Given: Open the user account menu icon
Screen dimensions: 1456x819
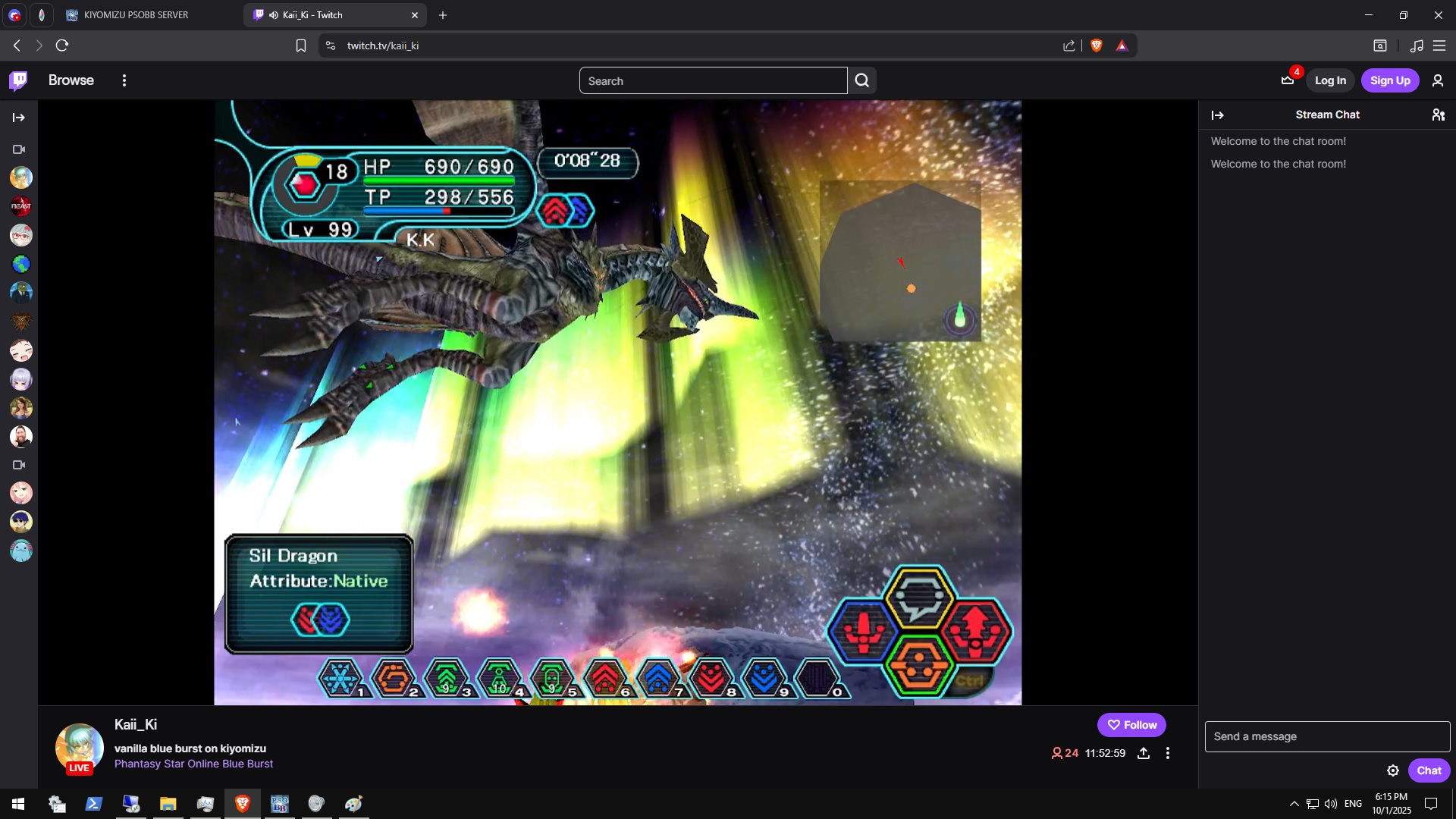Looking at the screenshot, I should tap(1437, 80).
